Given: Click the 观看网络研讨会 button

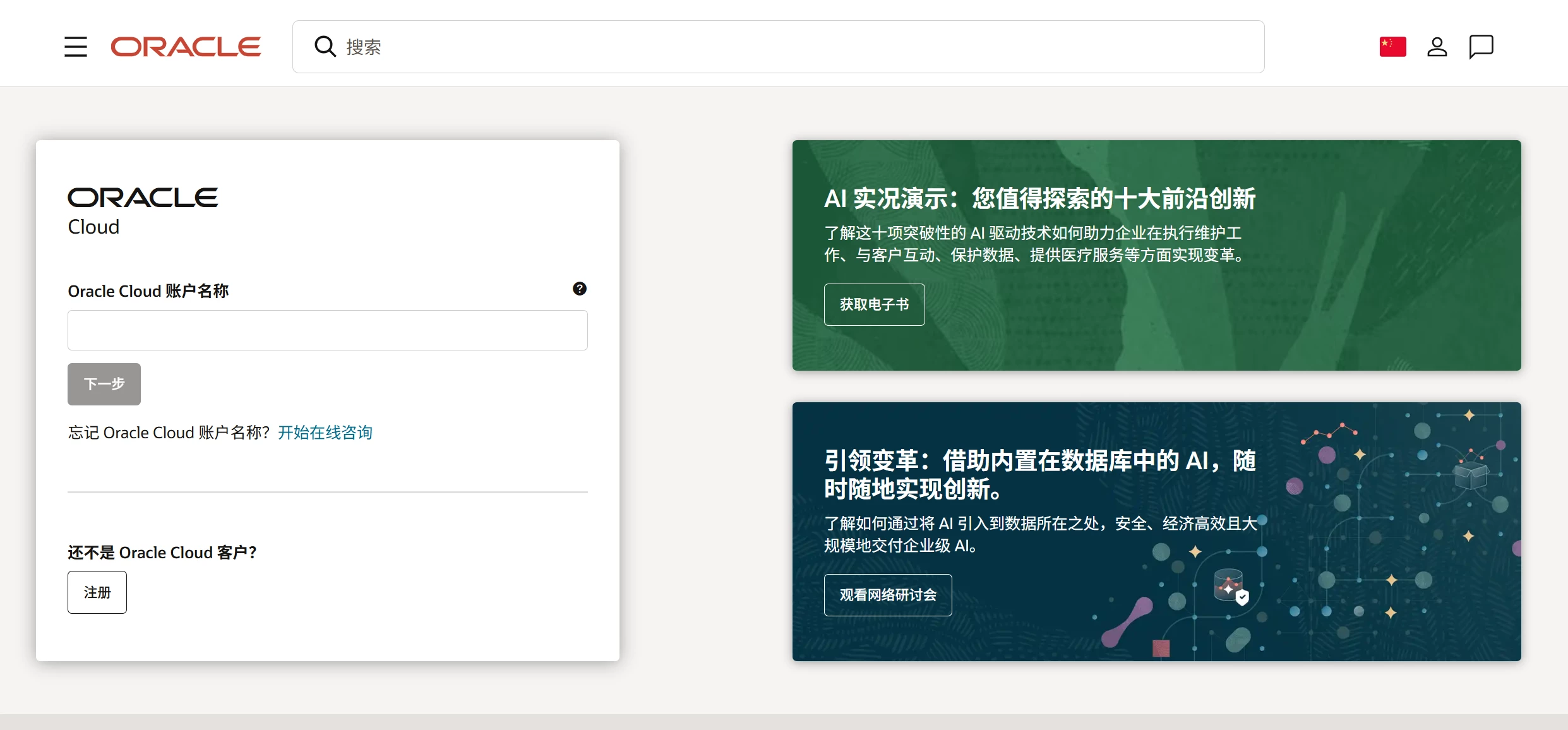Looking at the screenshot, I should click(888, 595).
